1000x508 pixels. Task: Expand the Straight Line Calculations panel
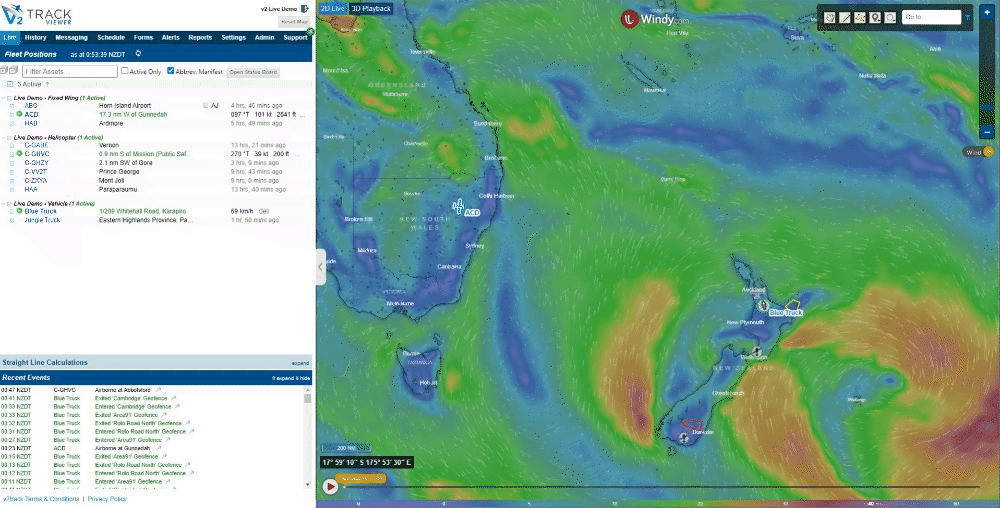[x=300, y=363]
